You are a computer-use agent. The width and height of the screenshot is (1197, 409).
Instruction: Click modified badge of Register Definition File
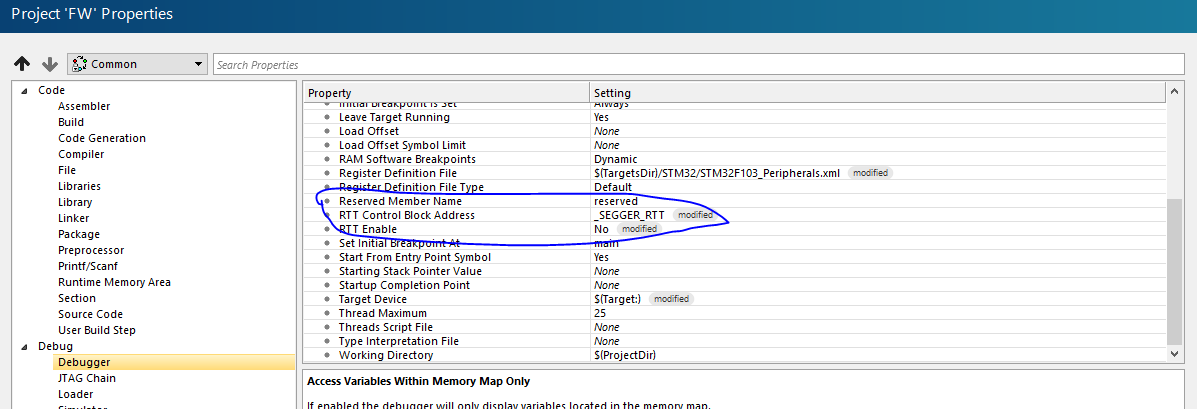[870, 173]
